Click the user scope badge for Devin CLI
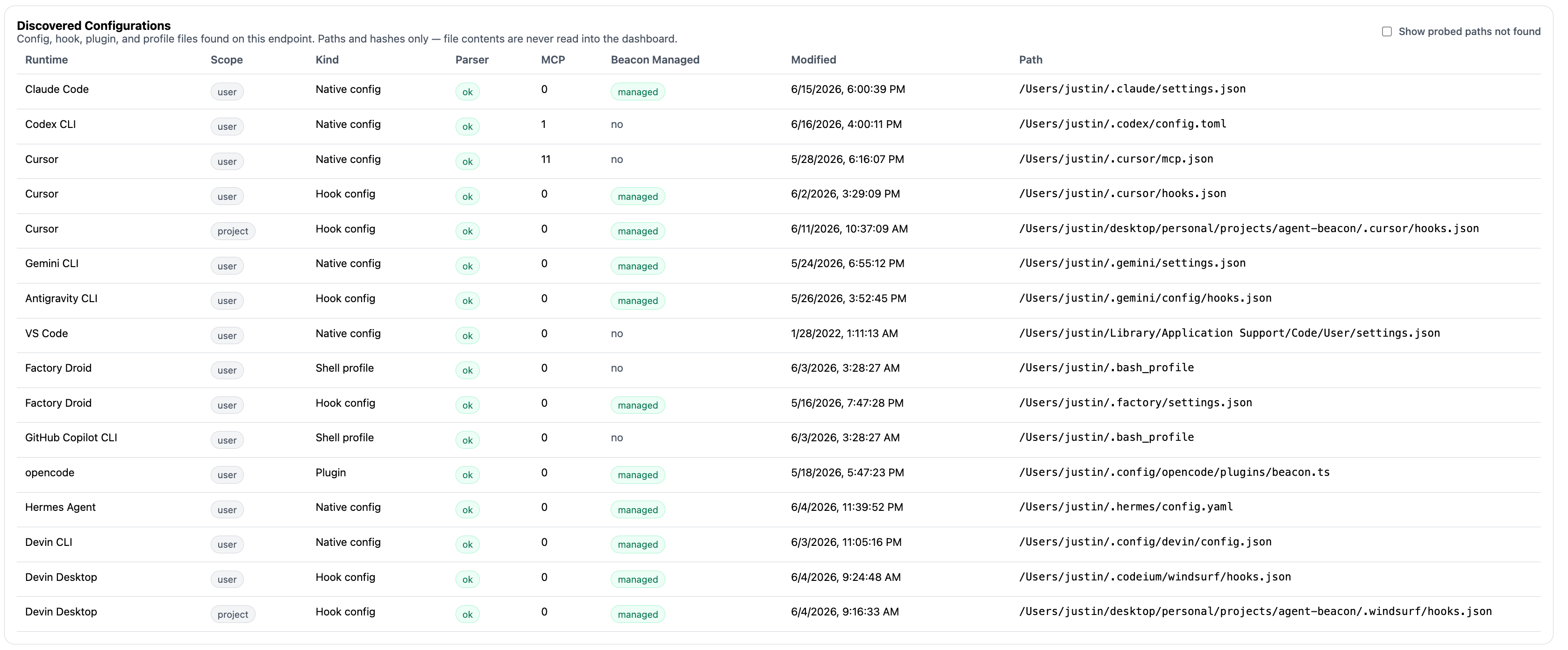The width and height of the screenshot is (1568, 650). (227, 545)
